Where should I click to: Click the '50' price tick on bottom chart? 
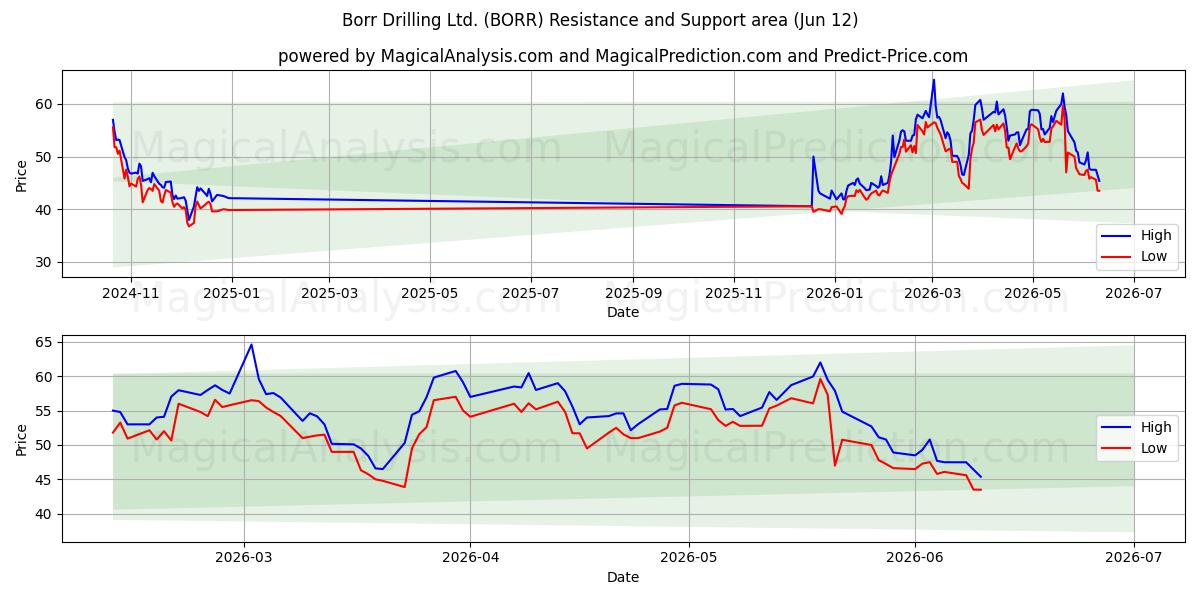(x=46, y=445)
